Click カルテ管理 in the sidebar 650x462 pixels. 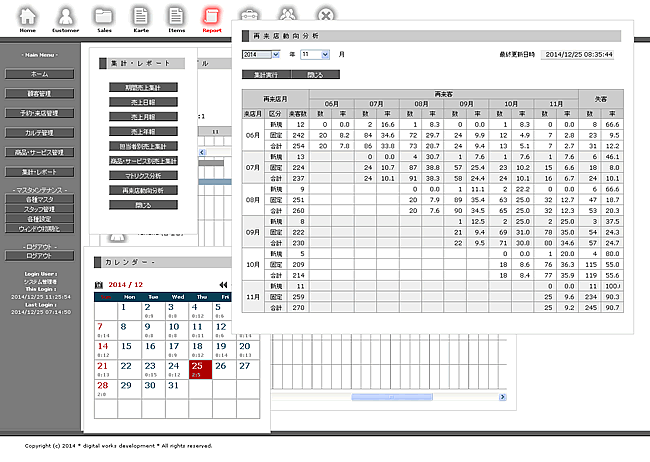pos(40,133)
